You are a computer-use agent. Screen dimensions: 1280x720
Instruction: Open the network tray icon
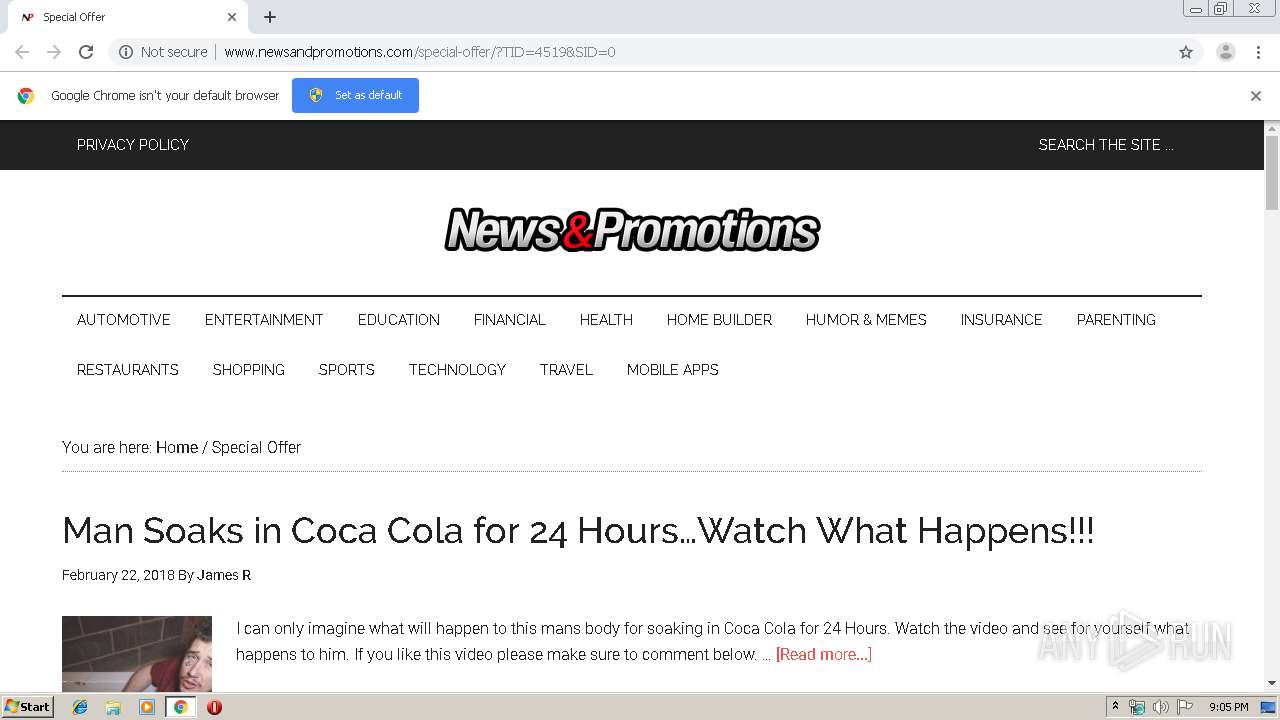(1137, 707)
